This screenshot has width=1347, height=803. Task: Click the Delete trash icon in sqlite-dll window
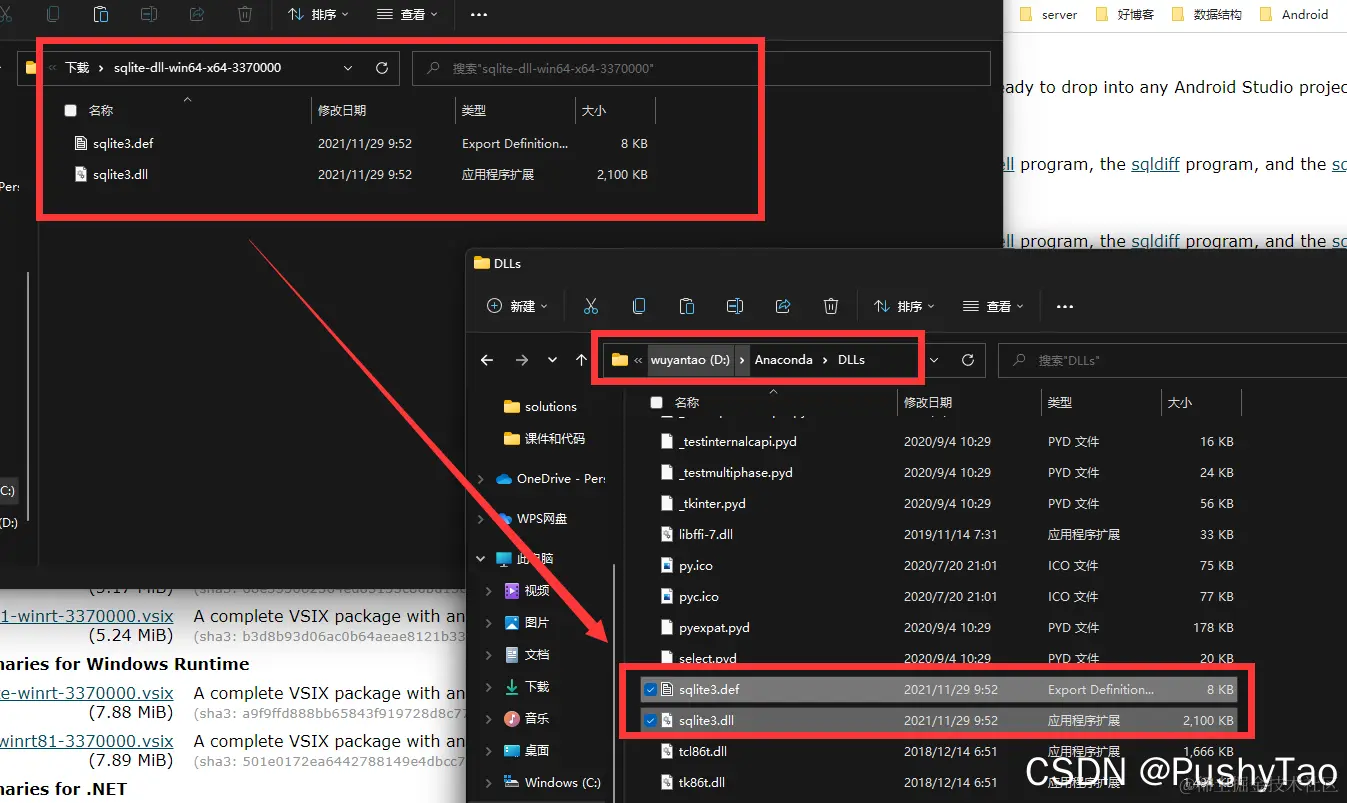point(245,14)
